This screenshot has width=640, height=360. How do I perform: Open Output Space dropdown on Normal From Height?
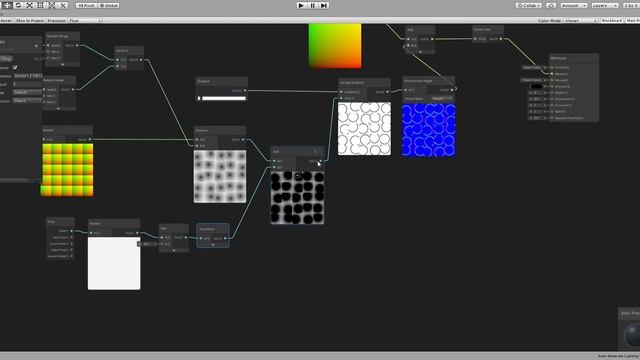pos(442,99)
